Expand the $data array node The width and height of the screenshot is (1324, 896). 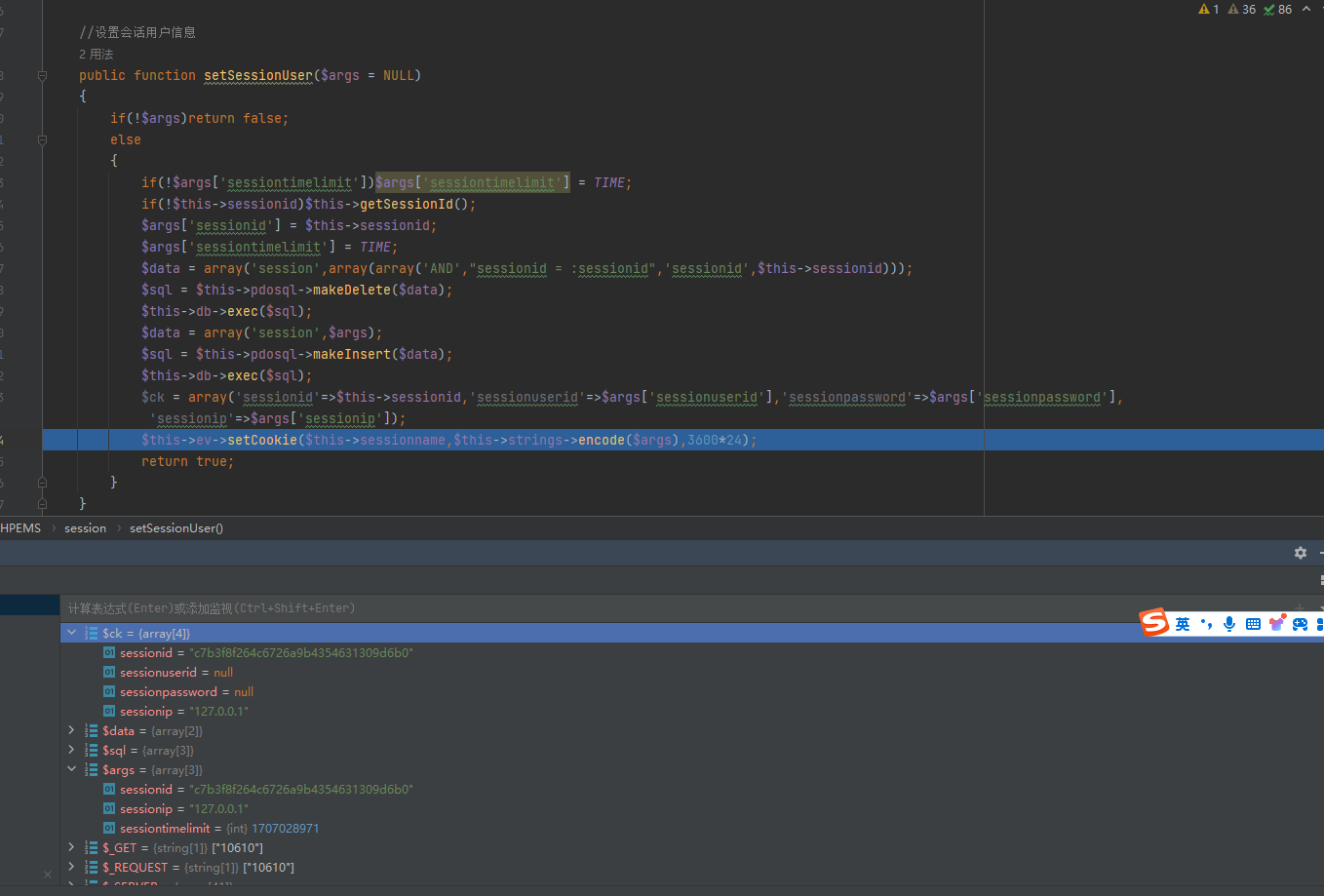coord(71,730)
